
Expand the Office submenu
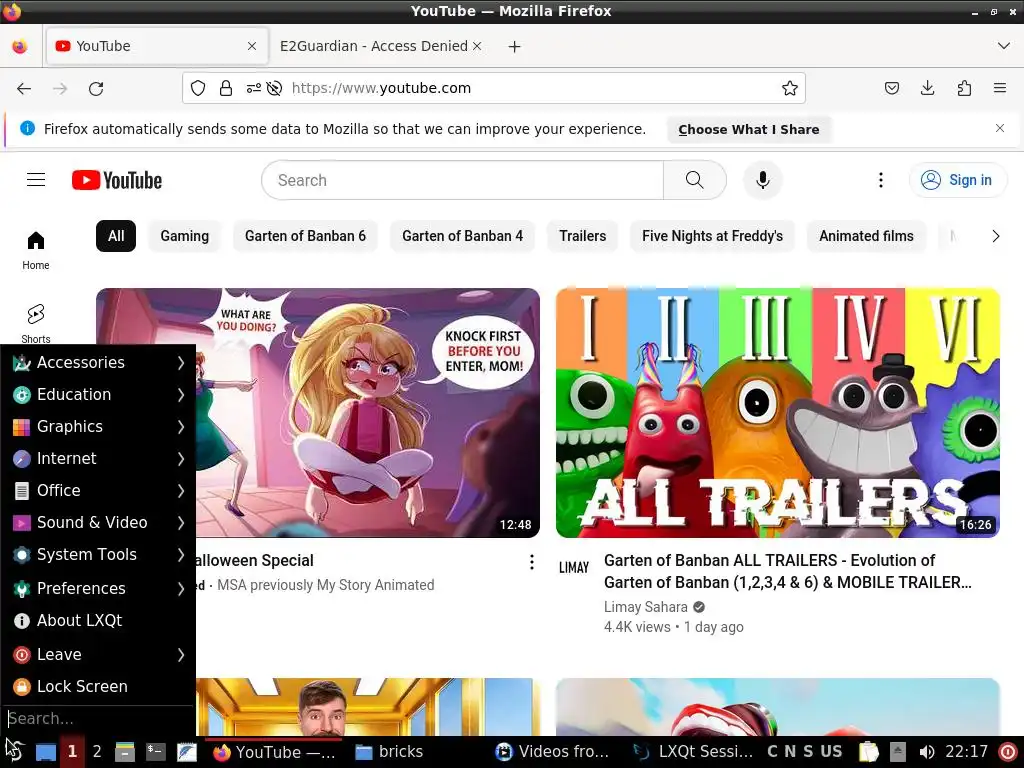click(x=98, y=490)
